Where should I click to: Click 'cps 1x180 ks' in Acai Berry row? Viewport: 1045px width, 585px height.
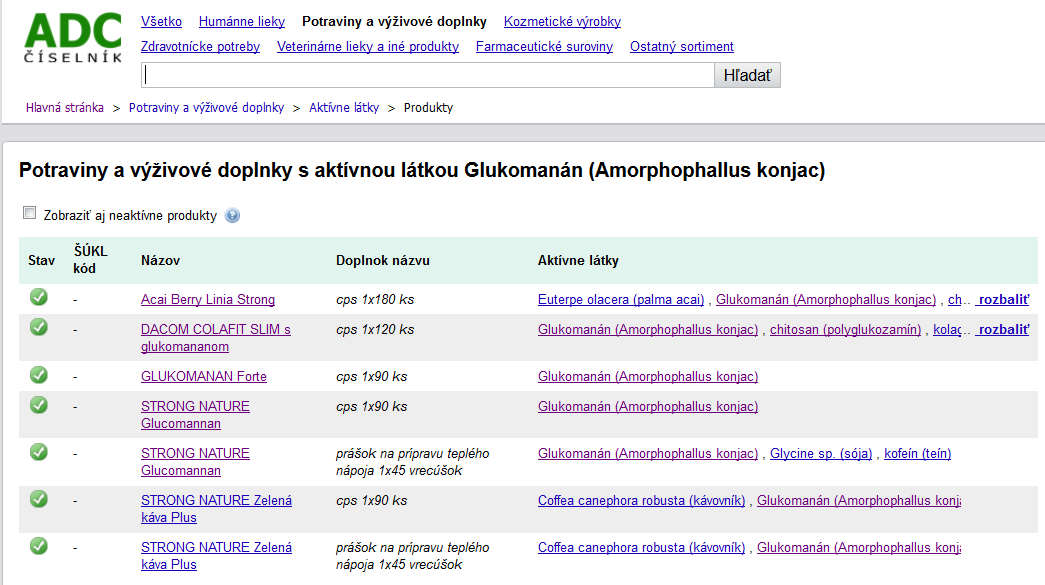(375, 300)
